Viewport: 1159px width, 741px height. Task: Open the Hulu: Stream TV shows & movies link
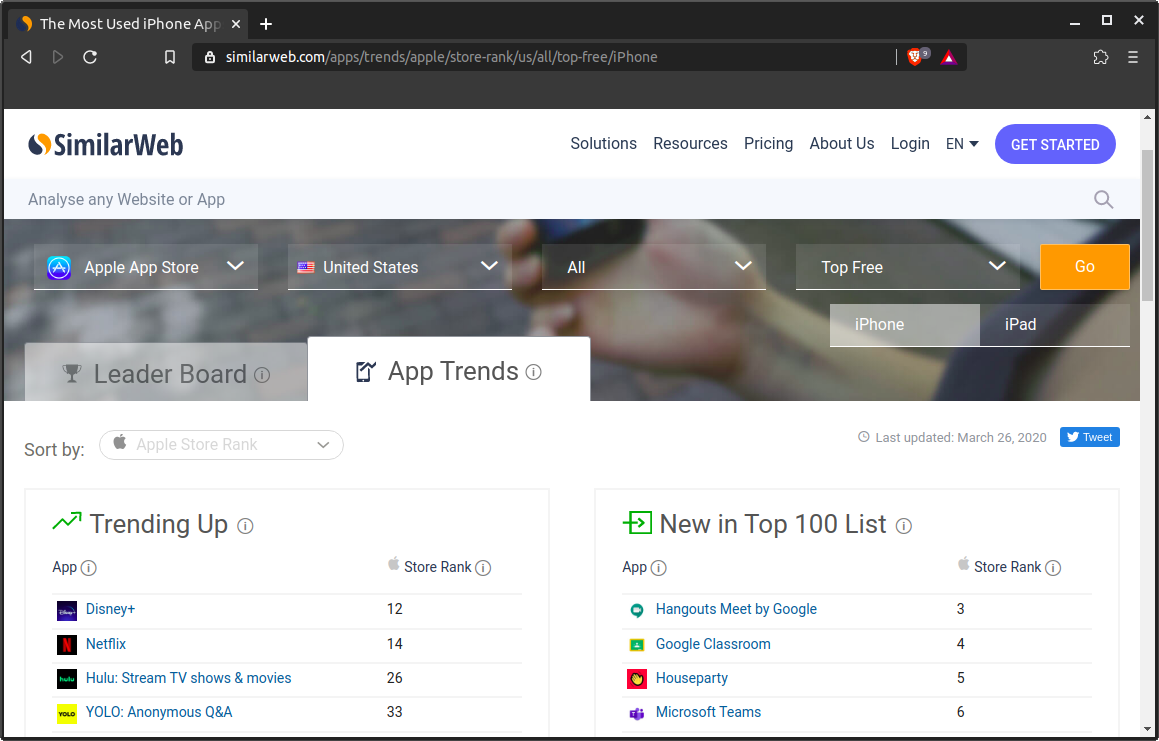(x=188, y=678)
